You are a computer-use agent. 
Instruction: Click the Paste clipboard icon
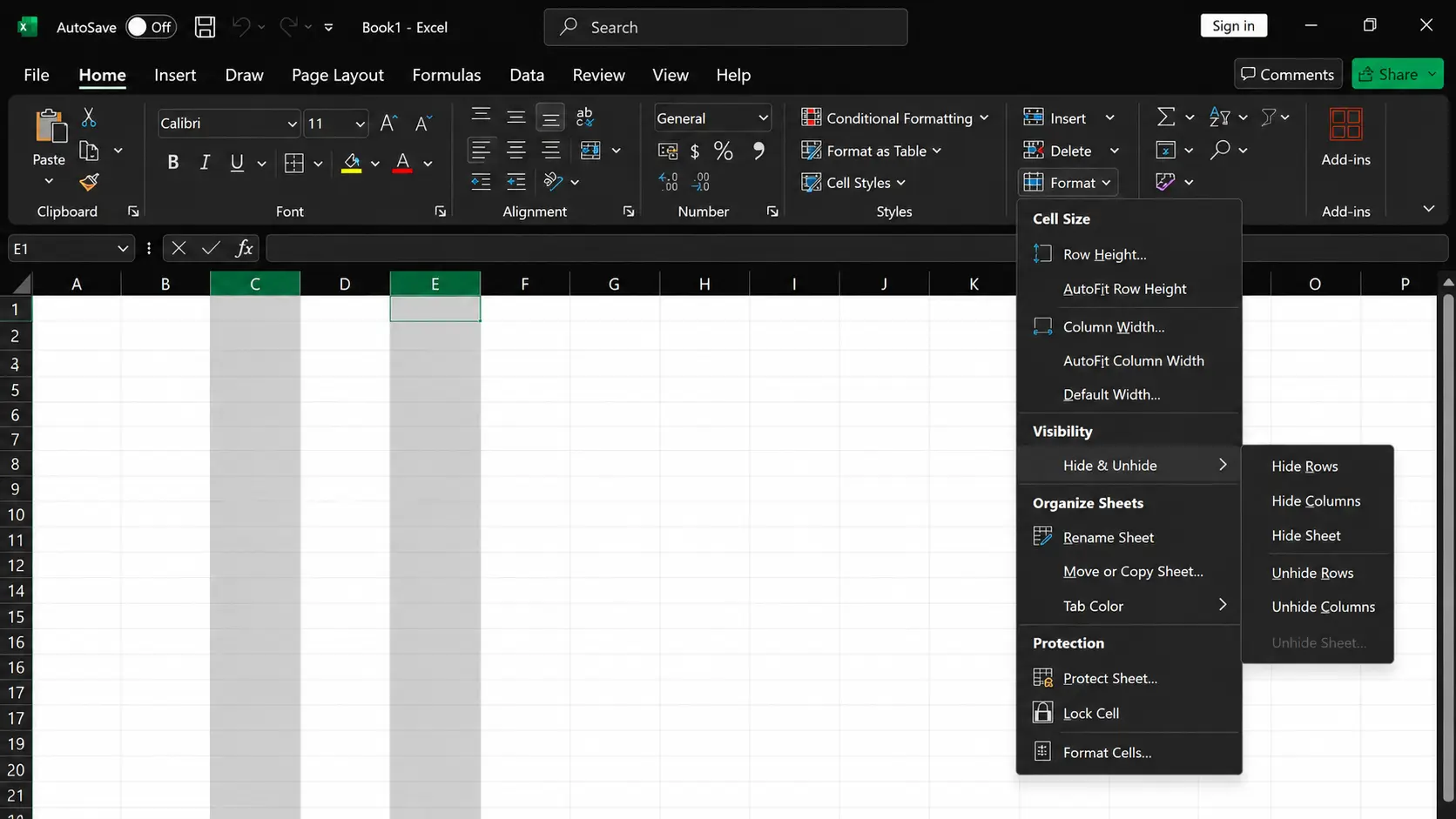(51, 126)
